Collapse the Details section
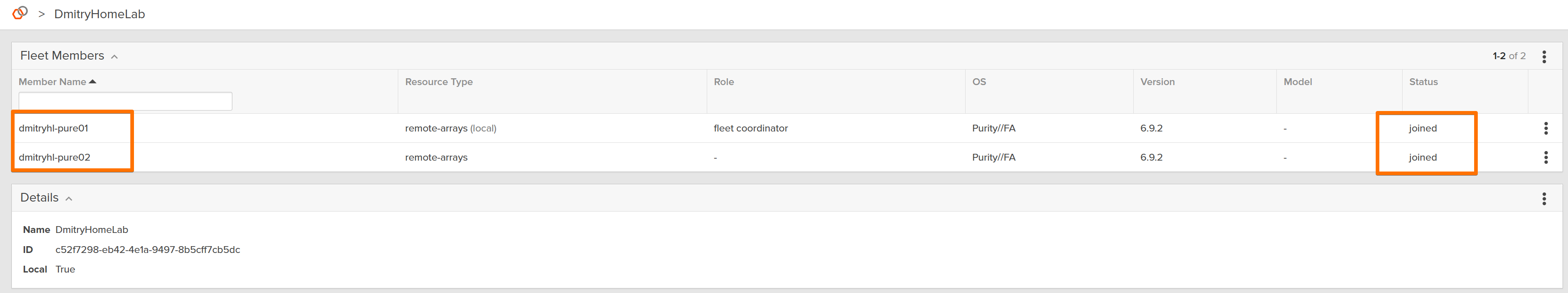The image size is (1568, 293). click(69, 199)
